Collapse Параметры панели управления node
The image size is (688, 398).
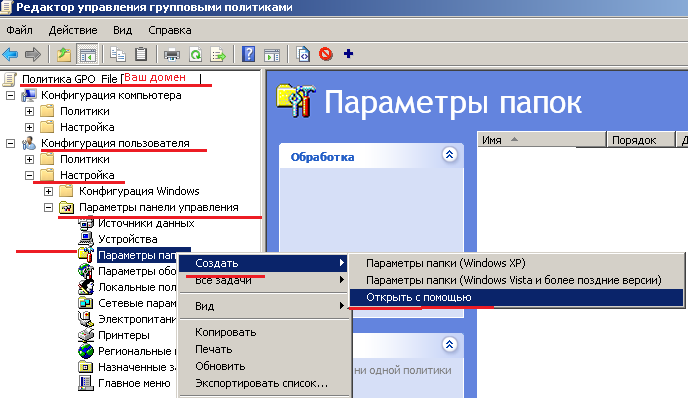48,207
